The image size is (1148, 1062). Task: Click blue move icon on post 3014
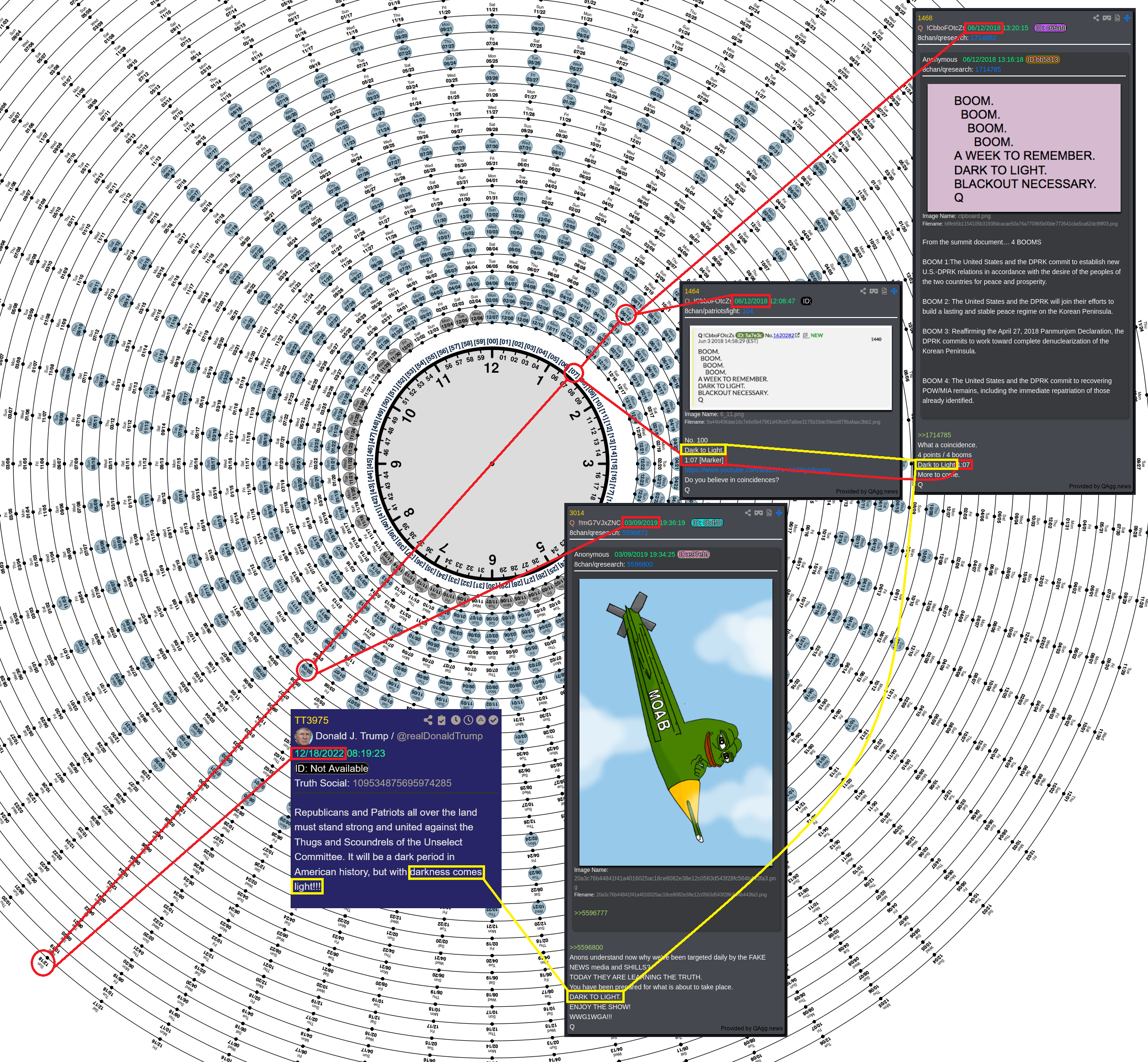(x=779, y=513)
